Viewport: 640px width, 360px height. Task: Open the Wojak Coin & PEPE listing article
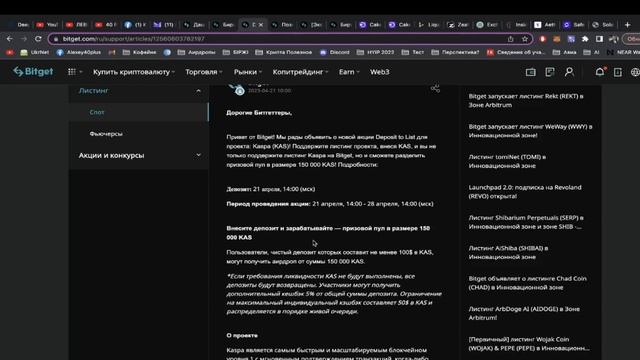(x=529, y=344)
